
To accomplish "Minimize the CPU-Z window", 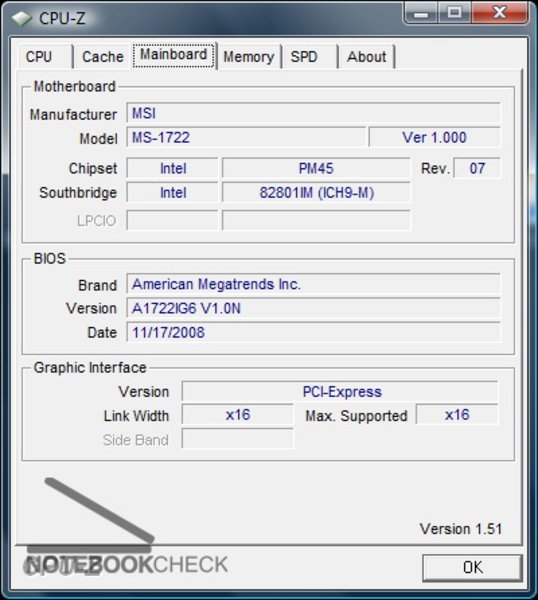I will pyautogui.click(x=421, y=13).
